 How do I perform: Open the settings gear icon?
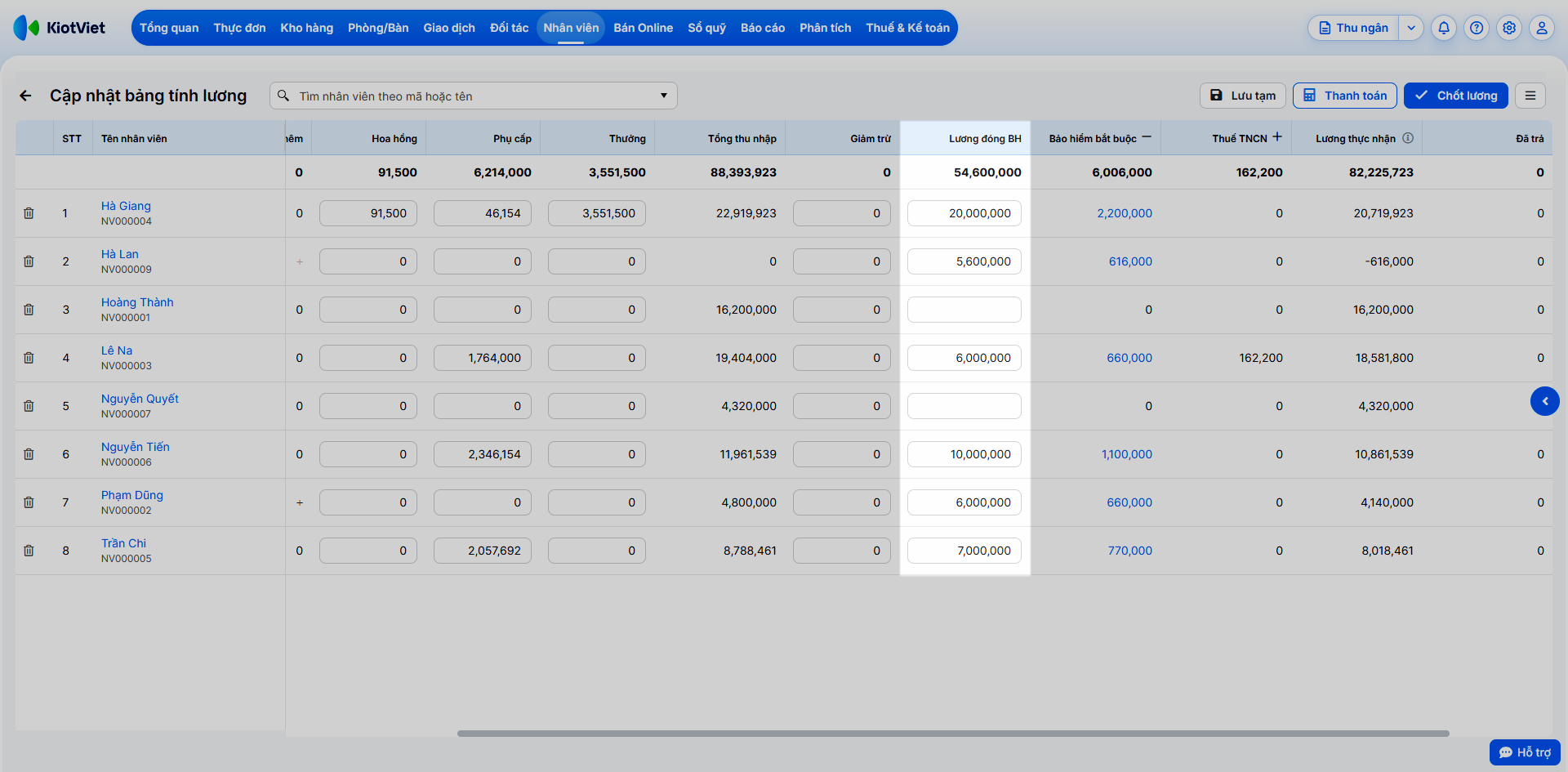tap(1509, 28)
